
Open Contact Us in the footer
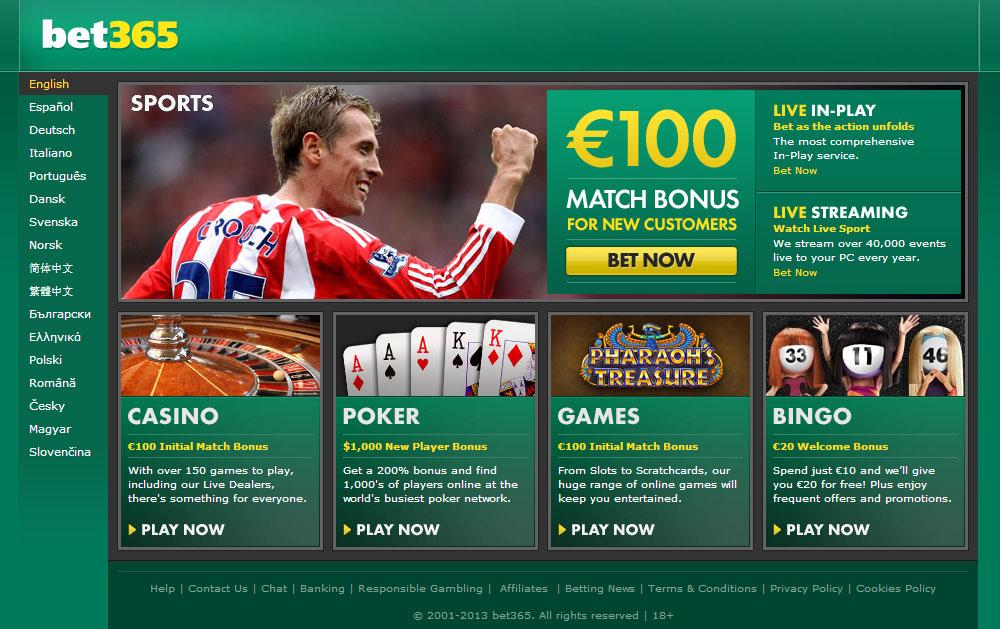tap(217, 588)
